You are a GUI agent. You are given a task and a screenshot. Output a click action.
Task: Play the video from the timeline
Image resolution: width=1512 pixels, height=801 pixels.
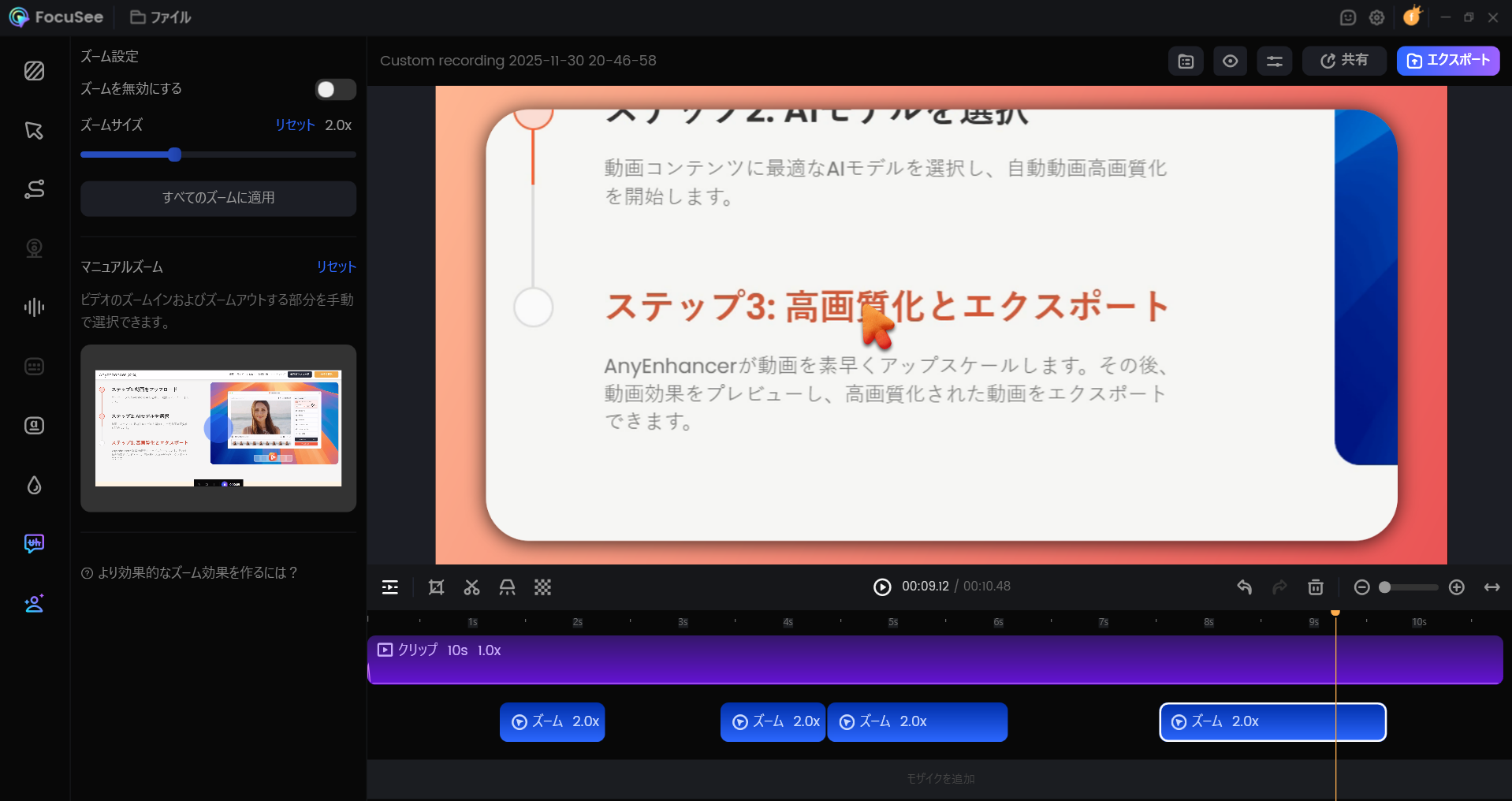[881, 587]
